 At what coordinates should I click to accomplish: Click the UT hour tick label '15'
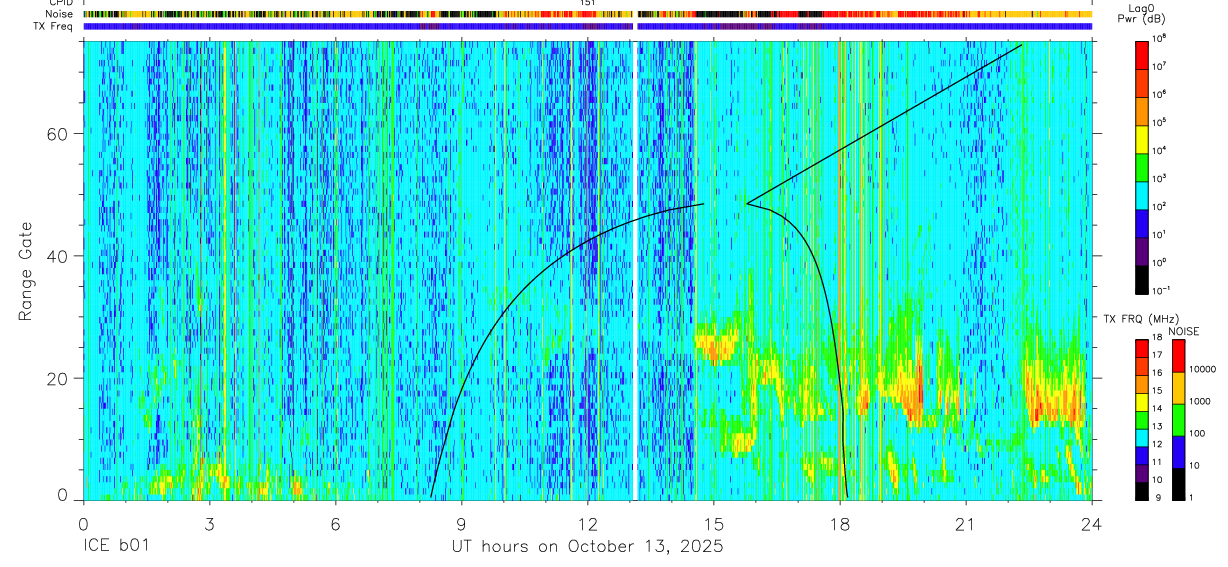(713, 524)
